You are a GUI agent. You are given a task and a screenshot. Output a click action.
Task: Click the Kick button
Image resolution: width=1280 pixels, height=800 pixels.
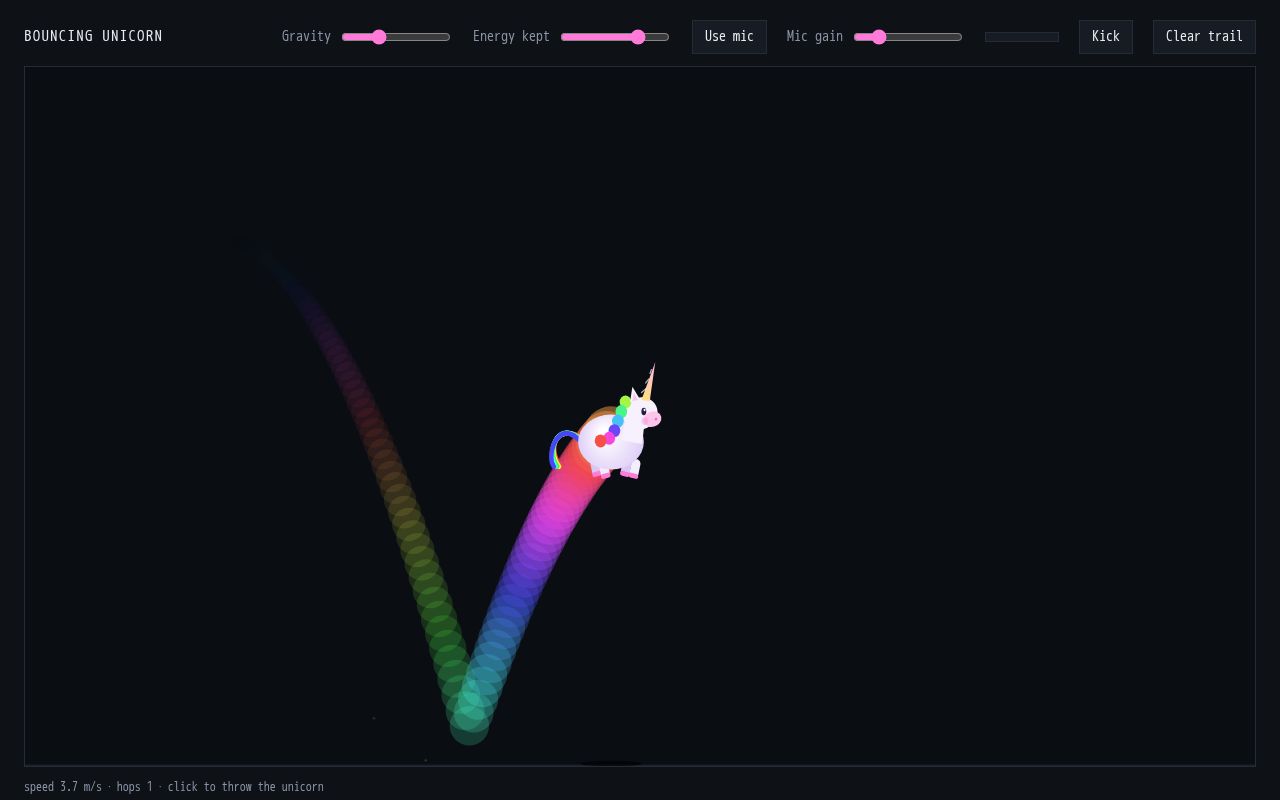(x=1106, y=37)
